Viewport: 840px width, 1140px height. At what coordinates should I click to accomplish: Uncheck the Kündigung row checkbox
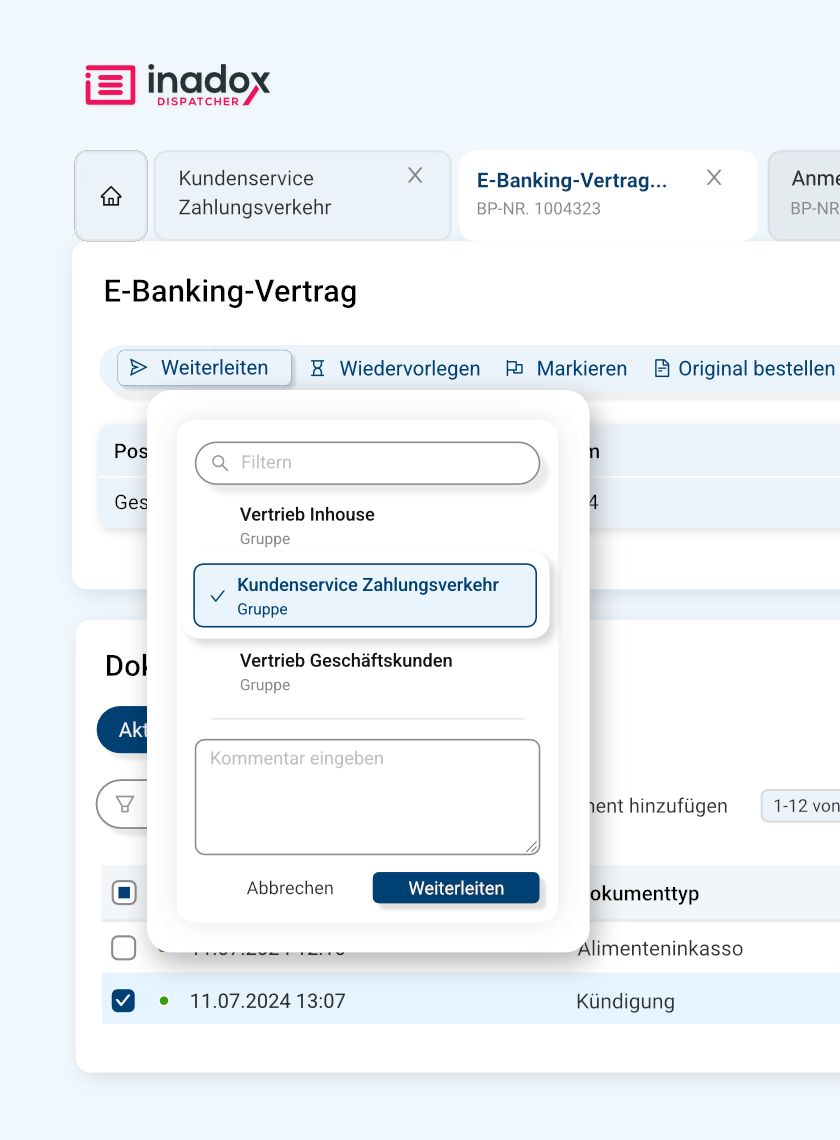tap(124, 1001)
